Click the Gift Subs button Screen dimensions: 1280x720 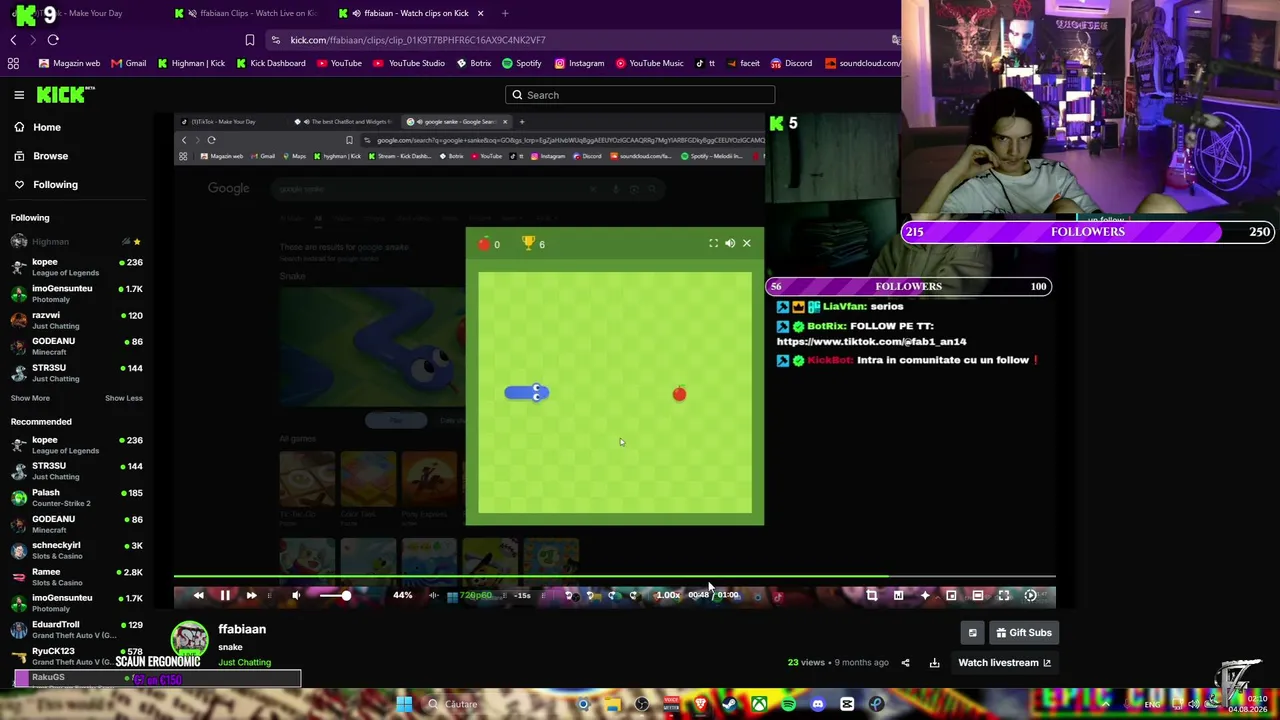tap(1023, 632)
